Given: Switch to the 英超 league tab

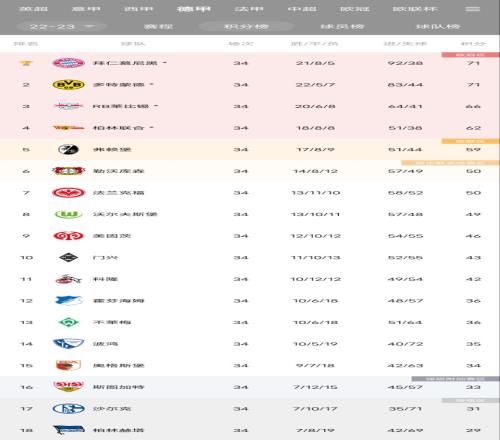Looking at the screenshot, I should [x=33, y=9].
